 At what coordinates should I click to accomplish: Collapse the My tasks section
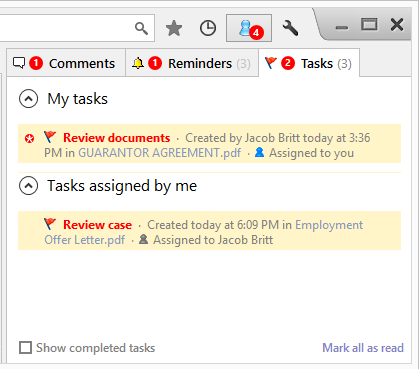(x=29, y=99)
